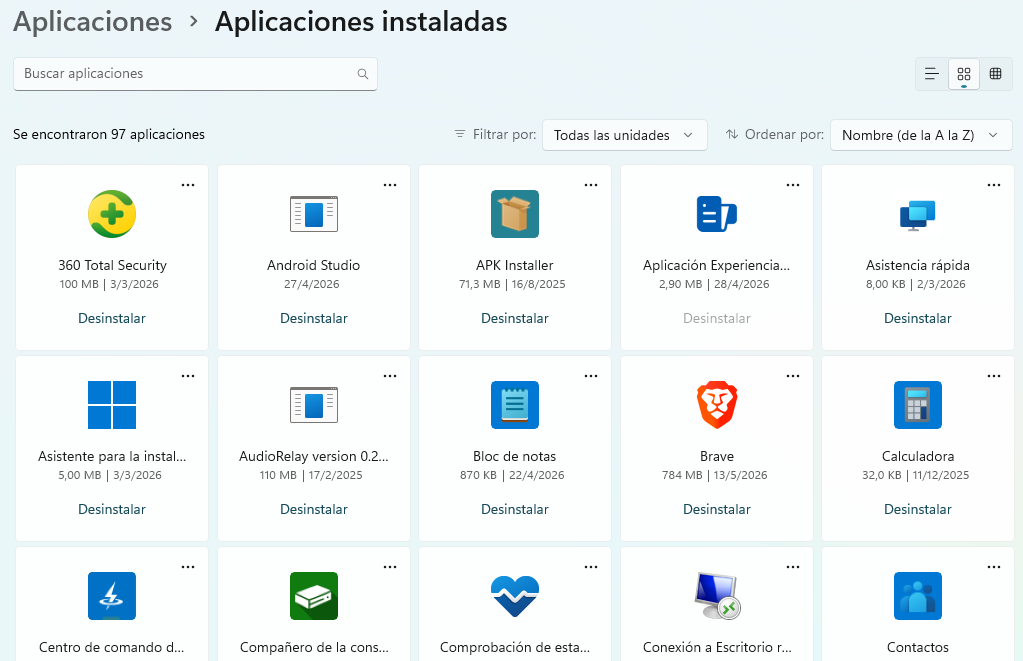Uninstall Bloc de notas
Screen dimensions: 1023x661
(515, 510)
